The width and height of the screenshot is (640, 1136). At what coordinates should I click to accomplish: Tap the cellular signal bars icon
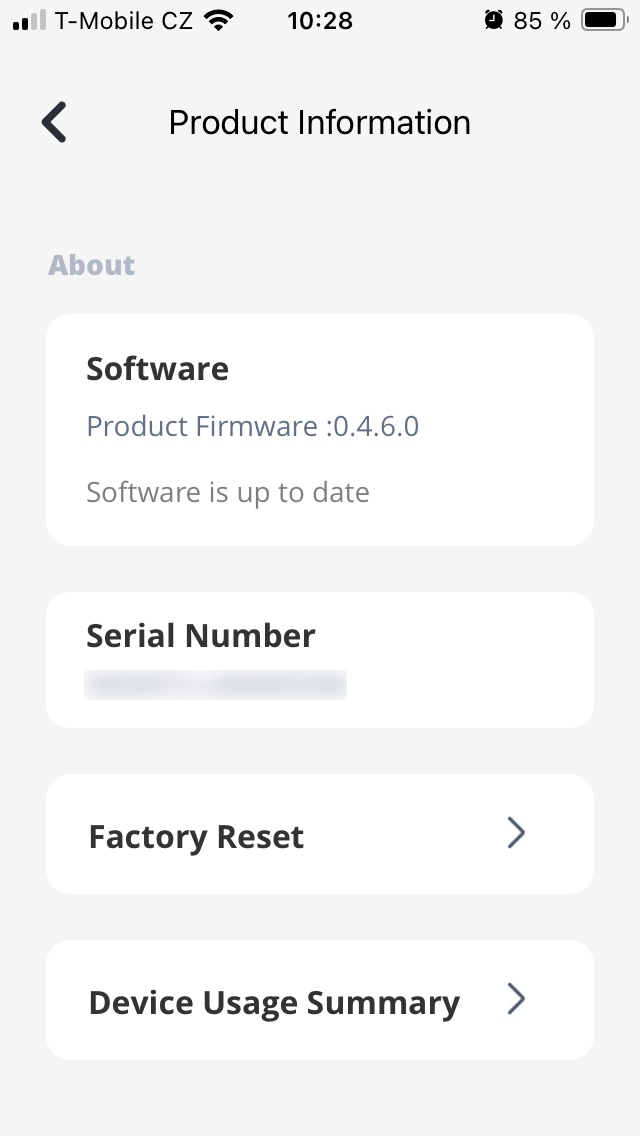pyautogui.click(x=30, y=21)
